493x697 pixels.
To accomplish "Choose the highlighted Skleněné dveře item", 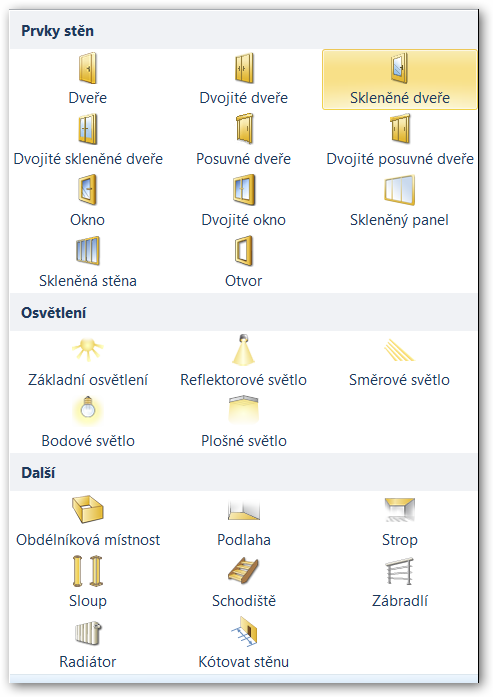I will click(x=399, y=80).
